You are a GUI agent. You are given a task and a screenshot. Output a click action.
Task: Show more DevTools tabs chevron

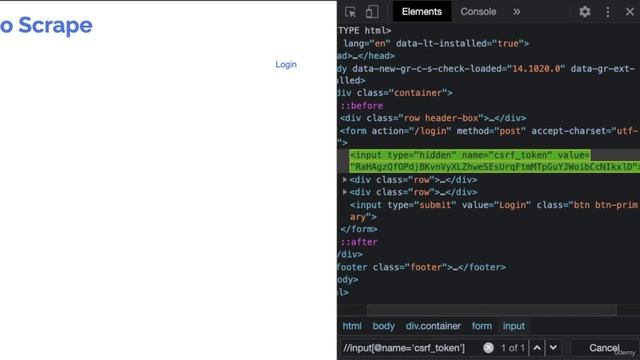[x=516, y=12]
